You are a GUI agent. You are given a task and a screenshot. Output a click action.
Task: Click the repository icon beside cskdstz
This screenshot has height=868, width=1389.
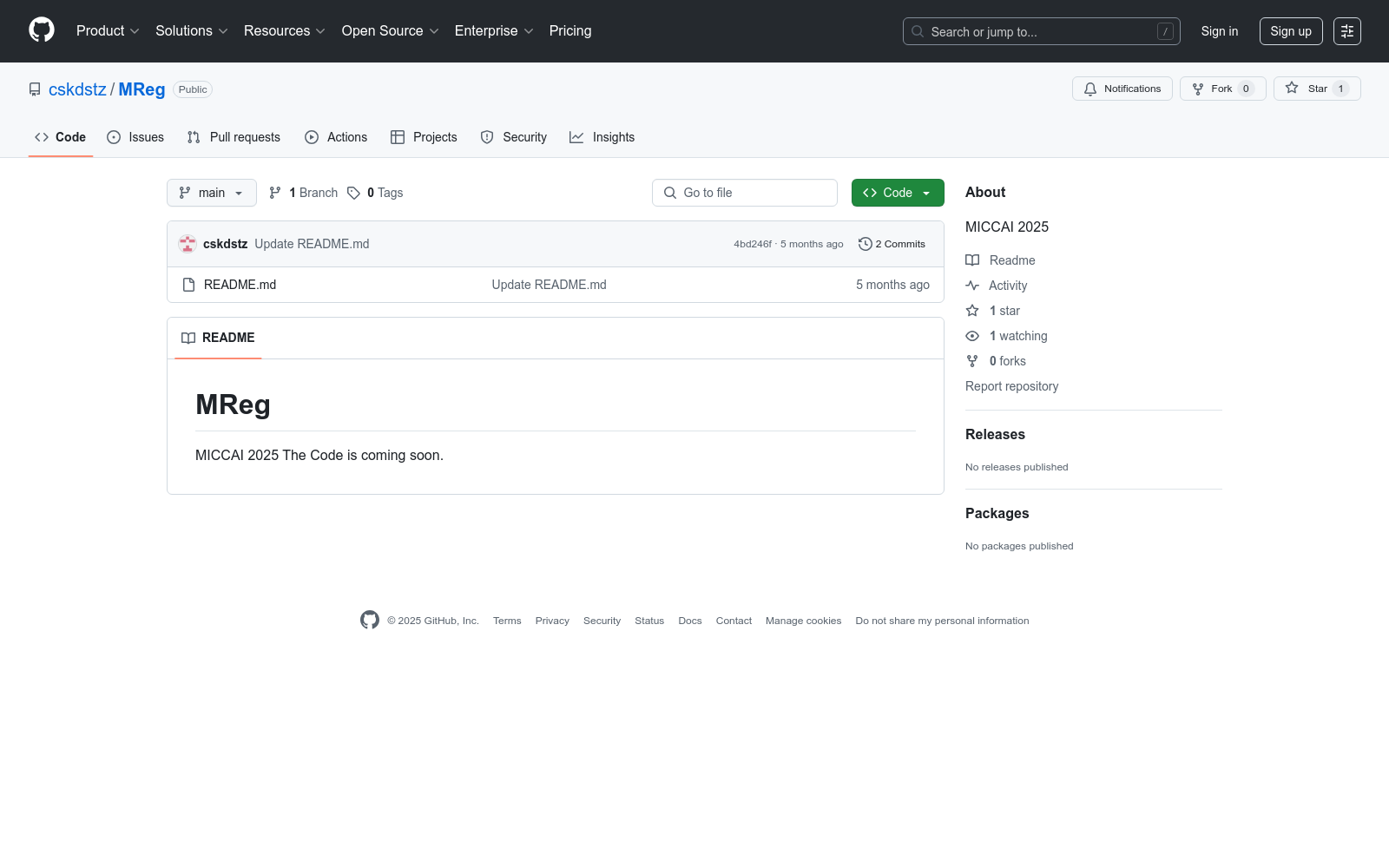[35, 89]
